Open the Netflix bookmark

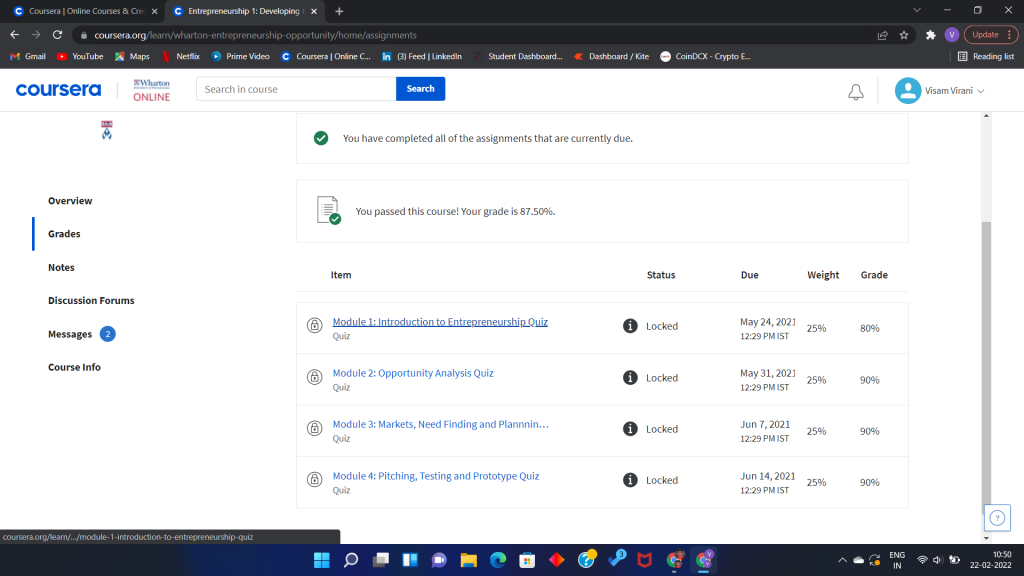click(x=181, y=56)
